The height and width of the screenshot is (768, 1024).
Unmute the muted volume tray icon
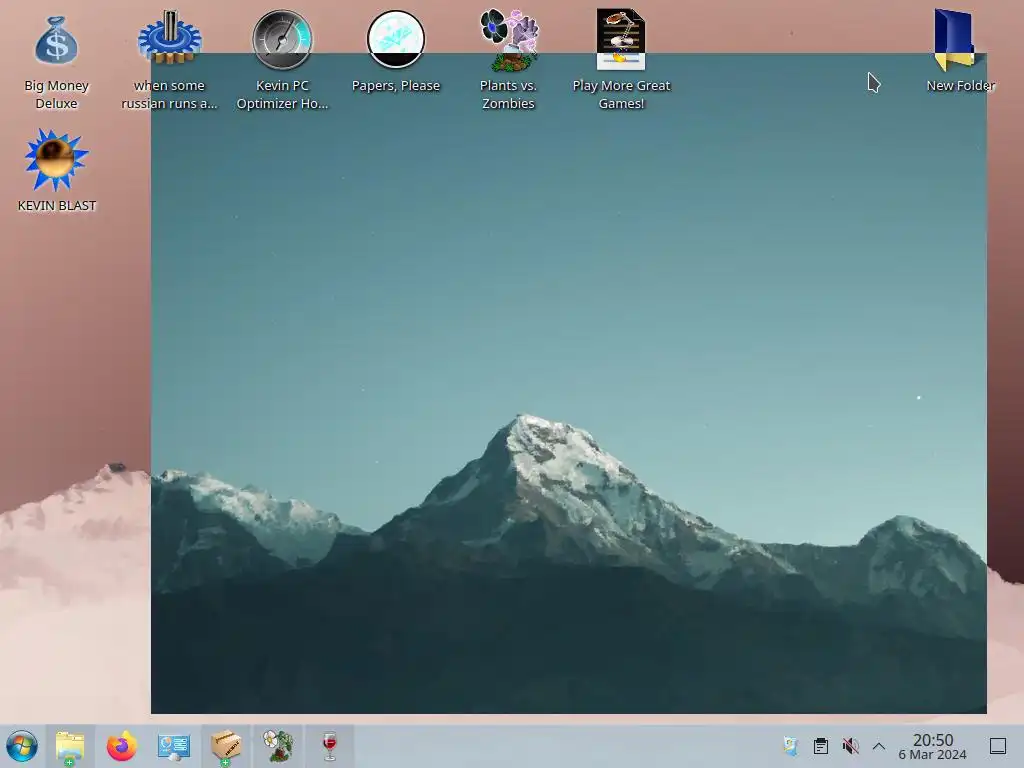[850, 746]
